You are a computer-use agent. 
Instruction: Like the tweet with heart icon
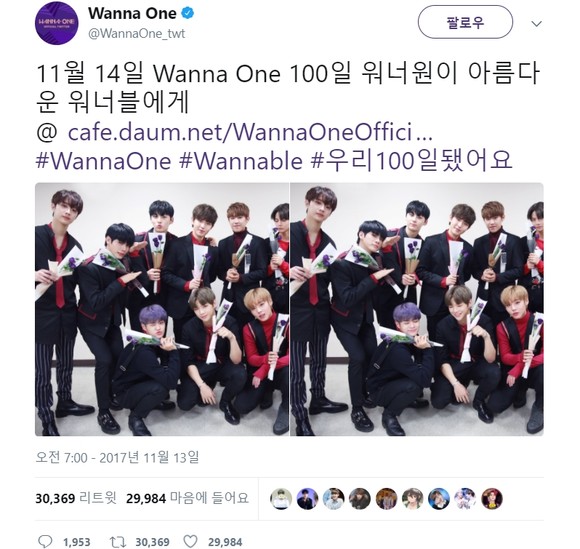[190, 542]
